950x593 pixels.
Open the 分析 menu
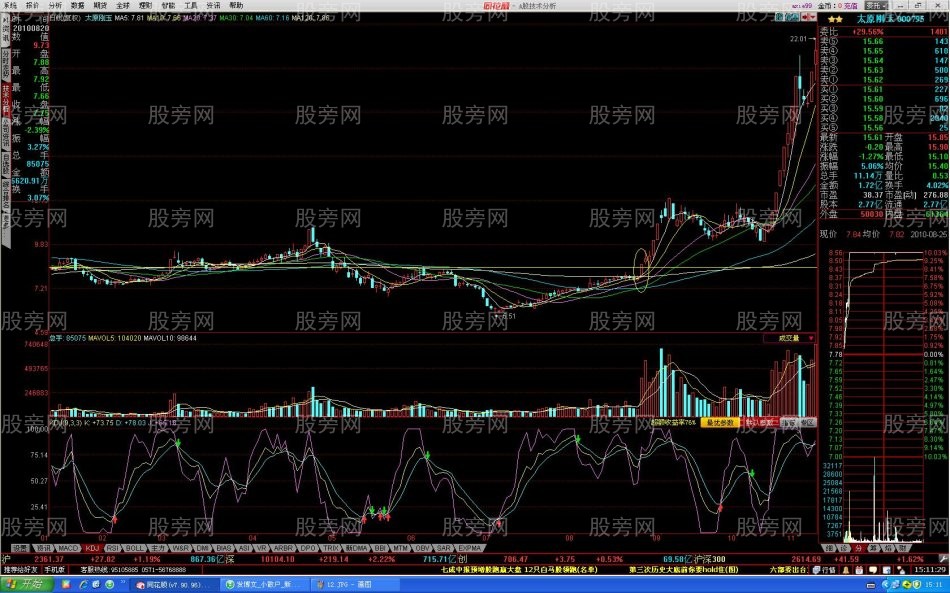[55, 5]
